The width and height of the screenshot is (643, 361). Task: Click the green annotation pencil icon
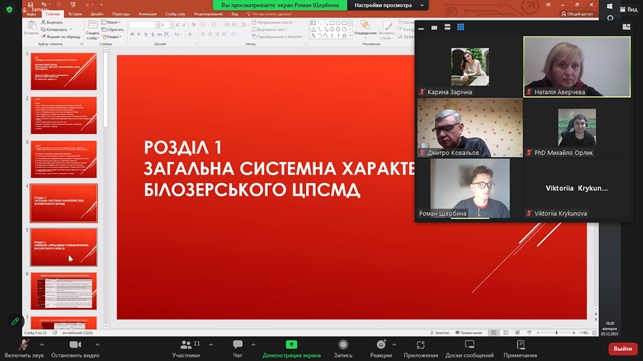pos(15,321)
